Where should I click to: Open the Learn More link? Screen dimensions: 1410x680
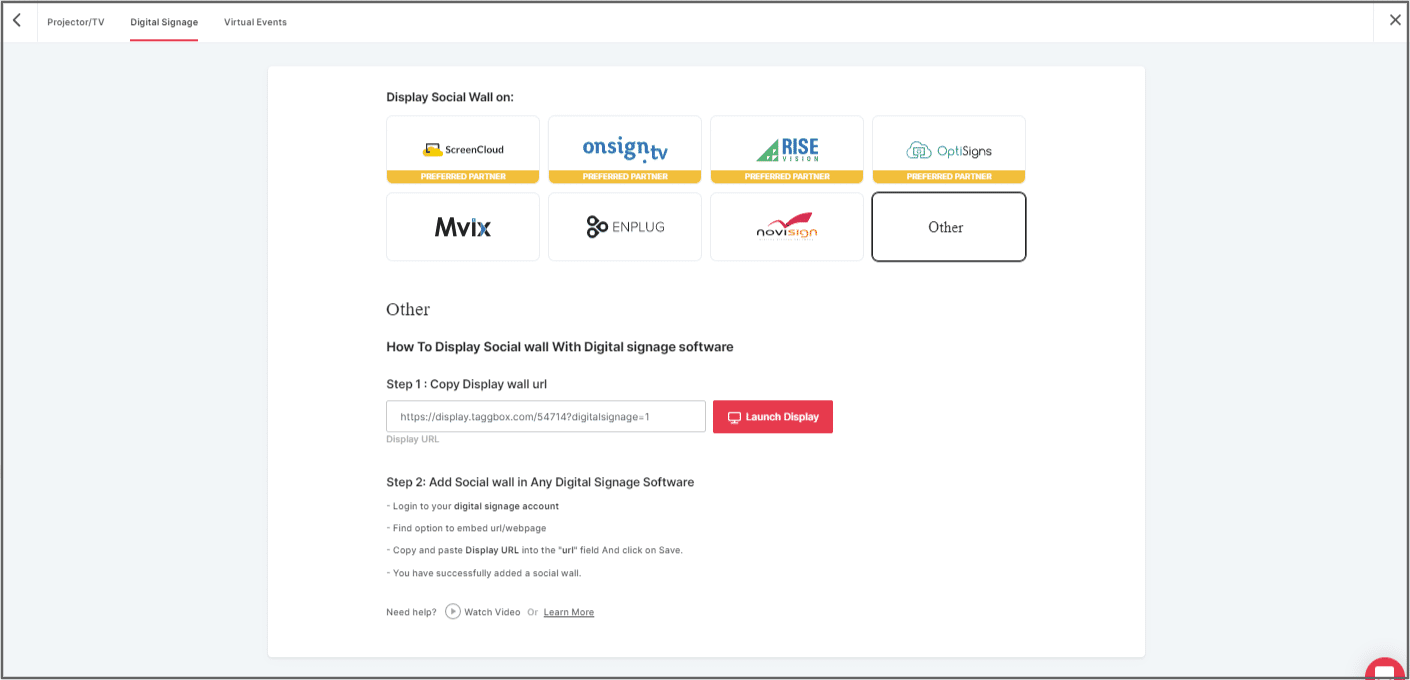pyautogui.click(x=568, y=612)
